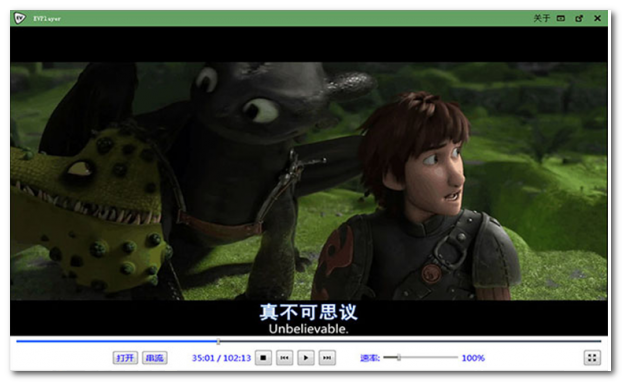Enter fullscreen mode with the fullscreen icon
This screenshot has height=382, width=622.
pyautogui.click(x=592, y=358)
